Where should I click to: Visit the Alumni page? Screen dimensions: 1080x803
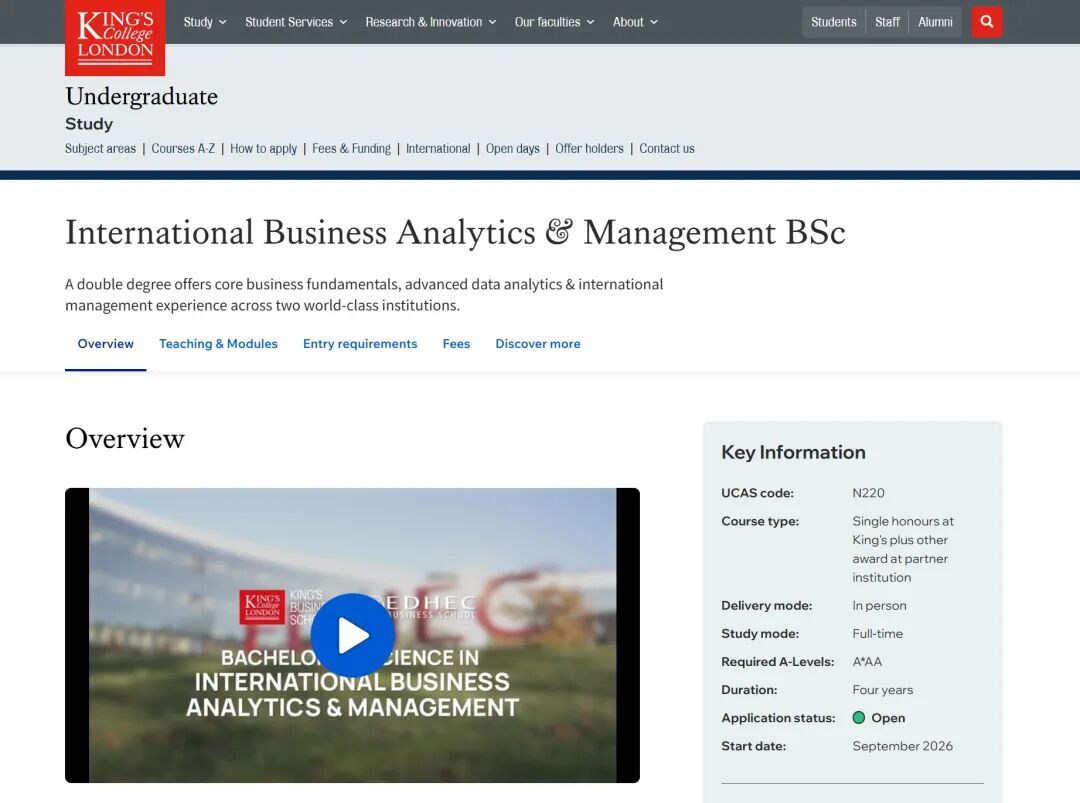tap(935, 22)
